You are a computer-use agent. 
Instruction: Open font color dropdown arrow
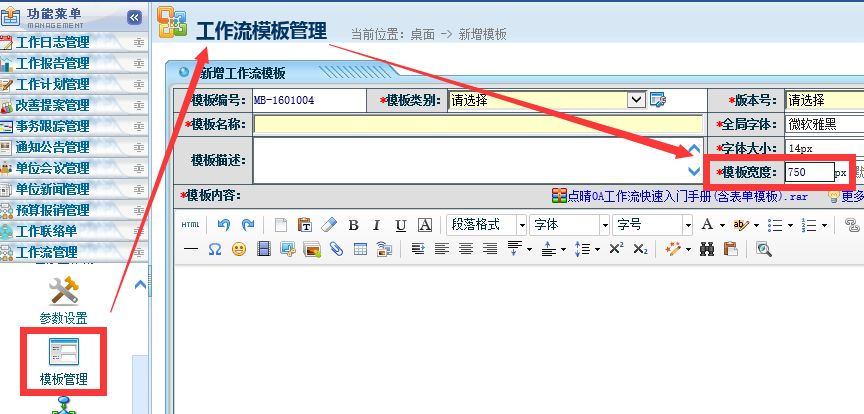tap(722, 225)
